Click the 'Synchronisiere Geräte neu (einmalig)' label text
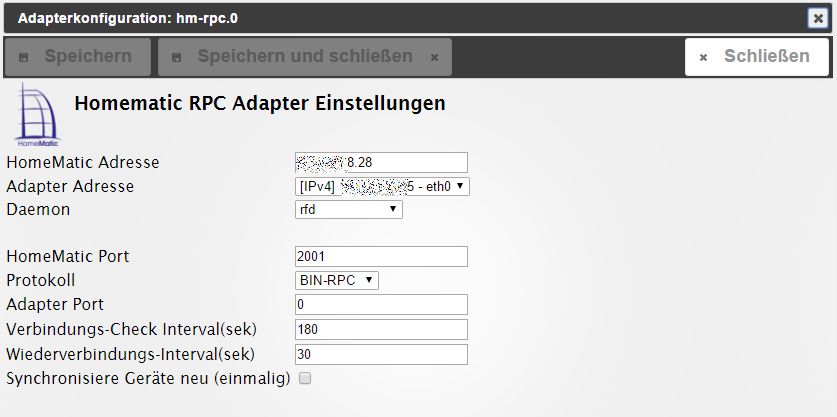Viewport: 837px width, 417px height. tap(148, 378)
